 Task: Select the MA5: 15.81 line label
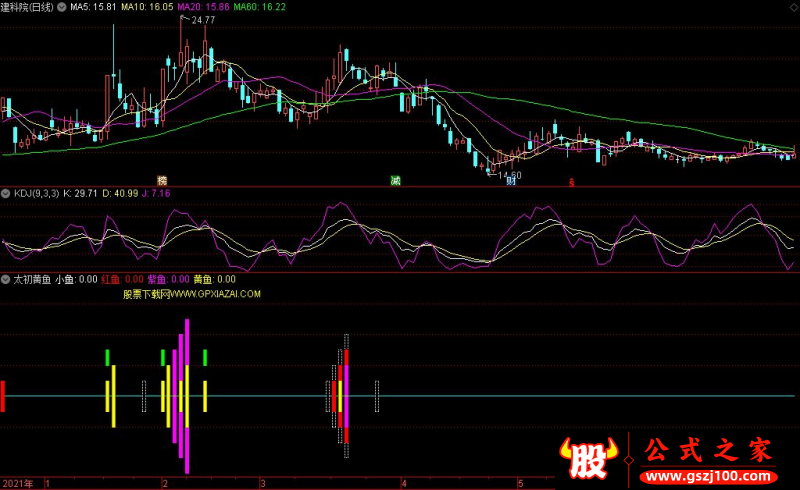pos(93,7)
